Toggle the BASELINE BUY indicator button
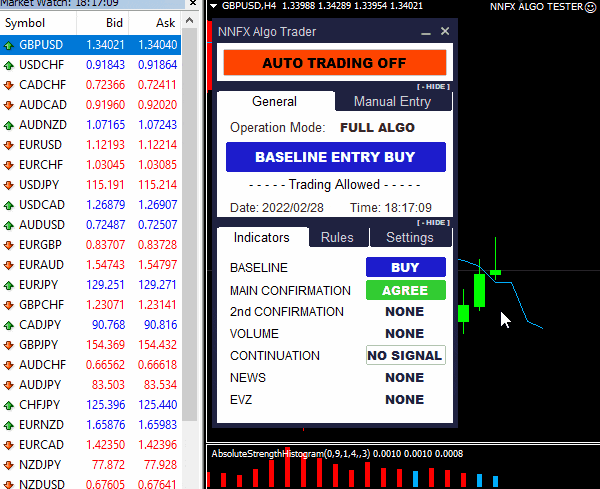 [x=406, y=267]
